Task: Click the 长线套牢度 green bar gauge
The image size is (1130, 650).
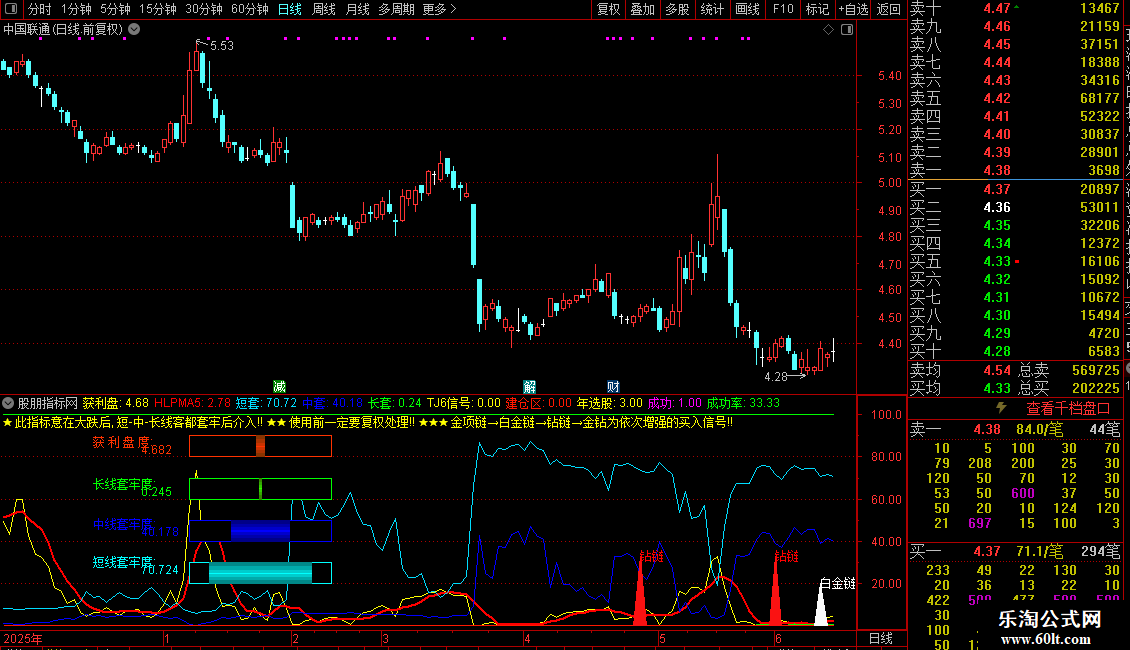Action: 260,489
